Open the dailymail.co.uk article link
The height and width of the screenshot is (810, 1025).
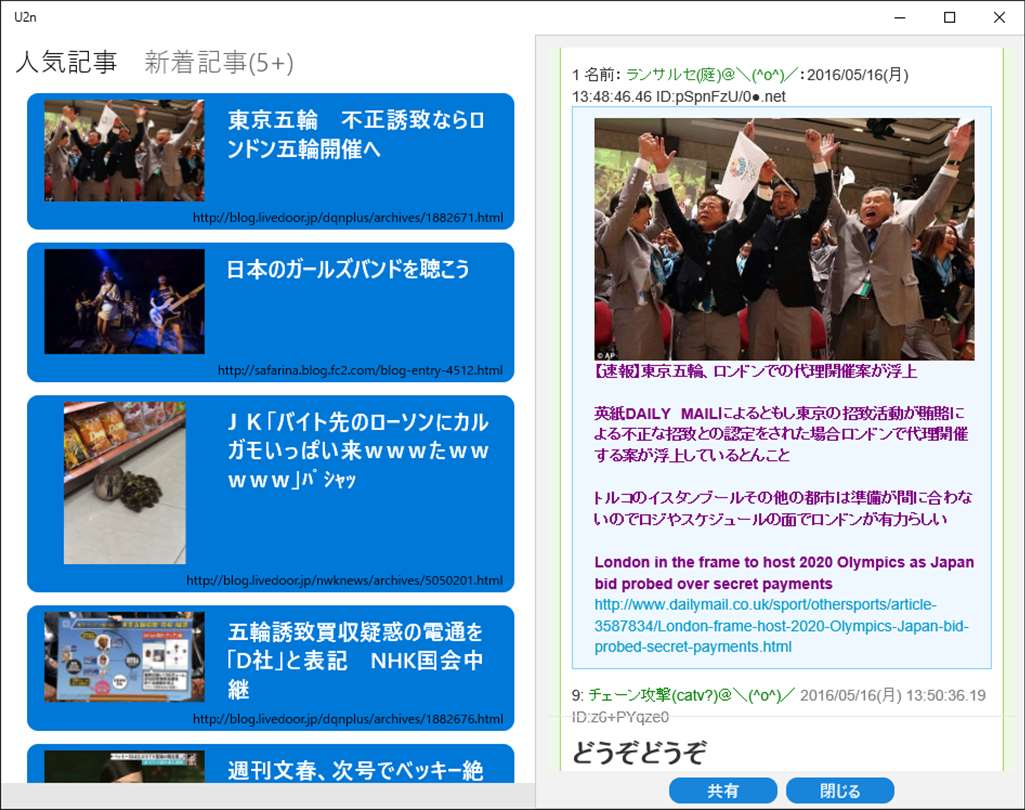(x=781, y=626)
